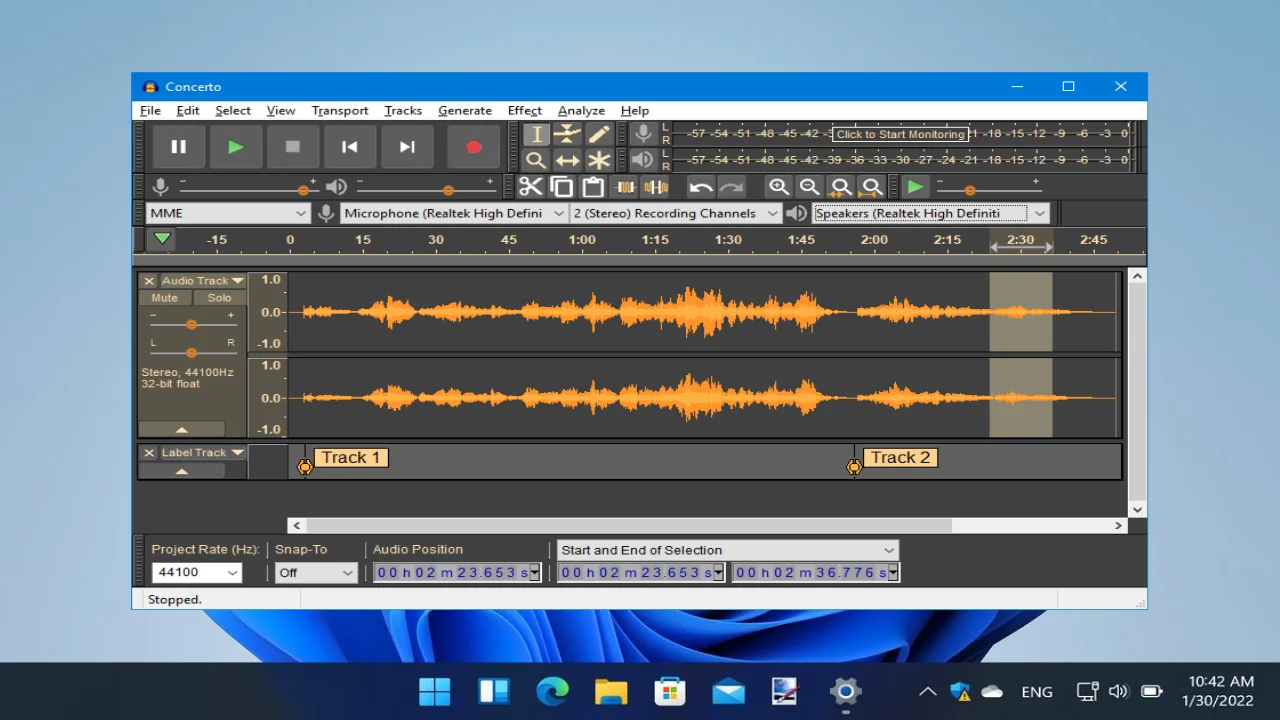
Task: Click the red Record button
Action: (x=474, y=147)
